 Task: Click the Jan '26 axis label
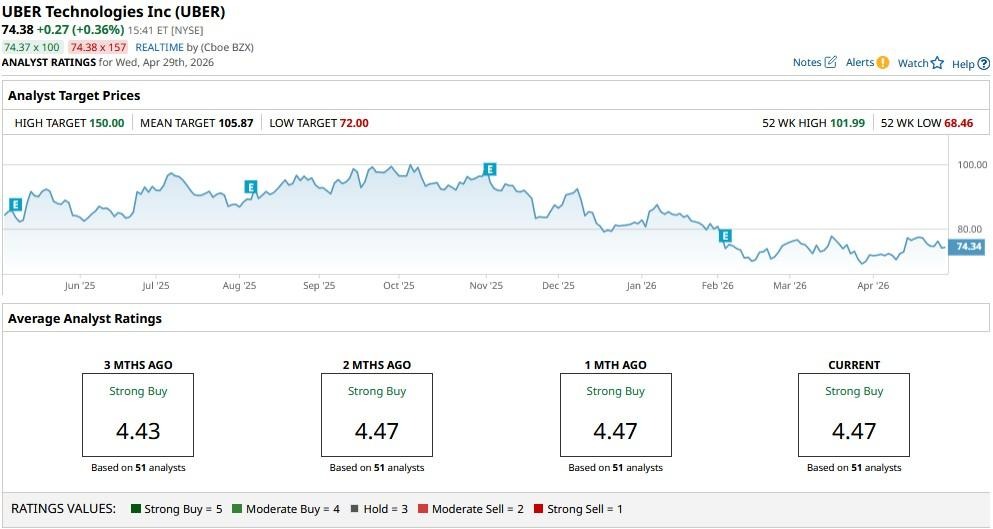[642, 286]
